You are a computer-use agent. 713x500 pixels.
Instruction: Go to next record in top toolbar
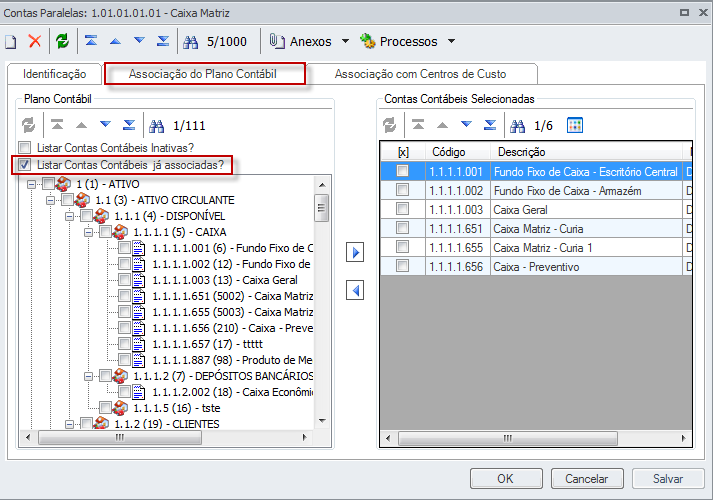pos(140,41)
